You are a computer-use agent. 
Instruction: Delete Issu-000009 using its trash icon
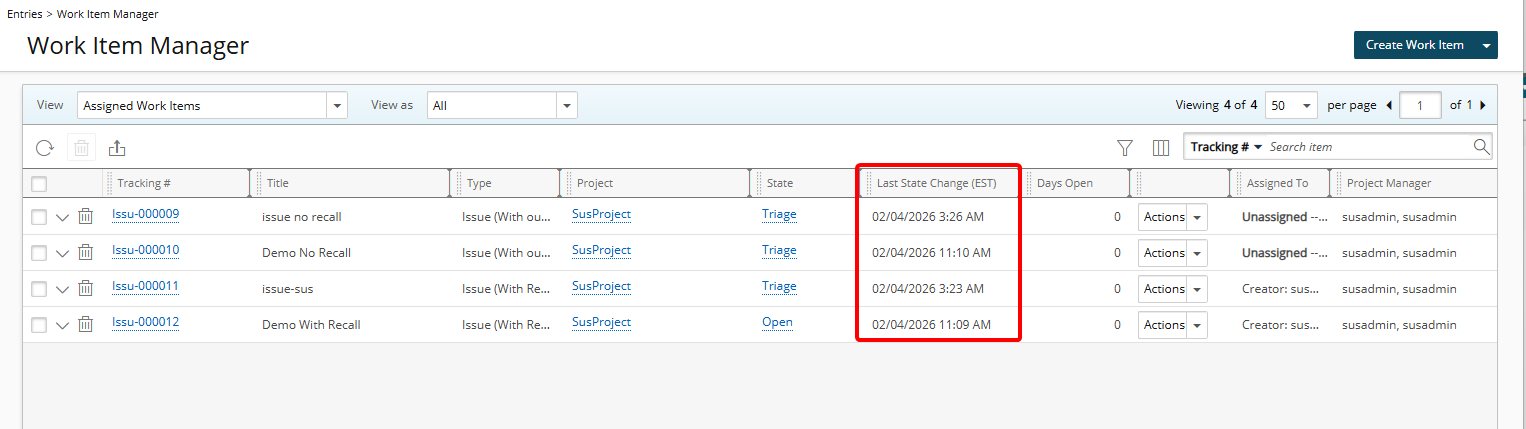tap(86, 217)
